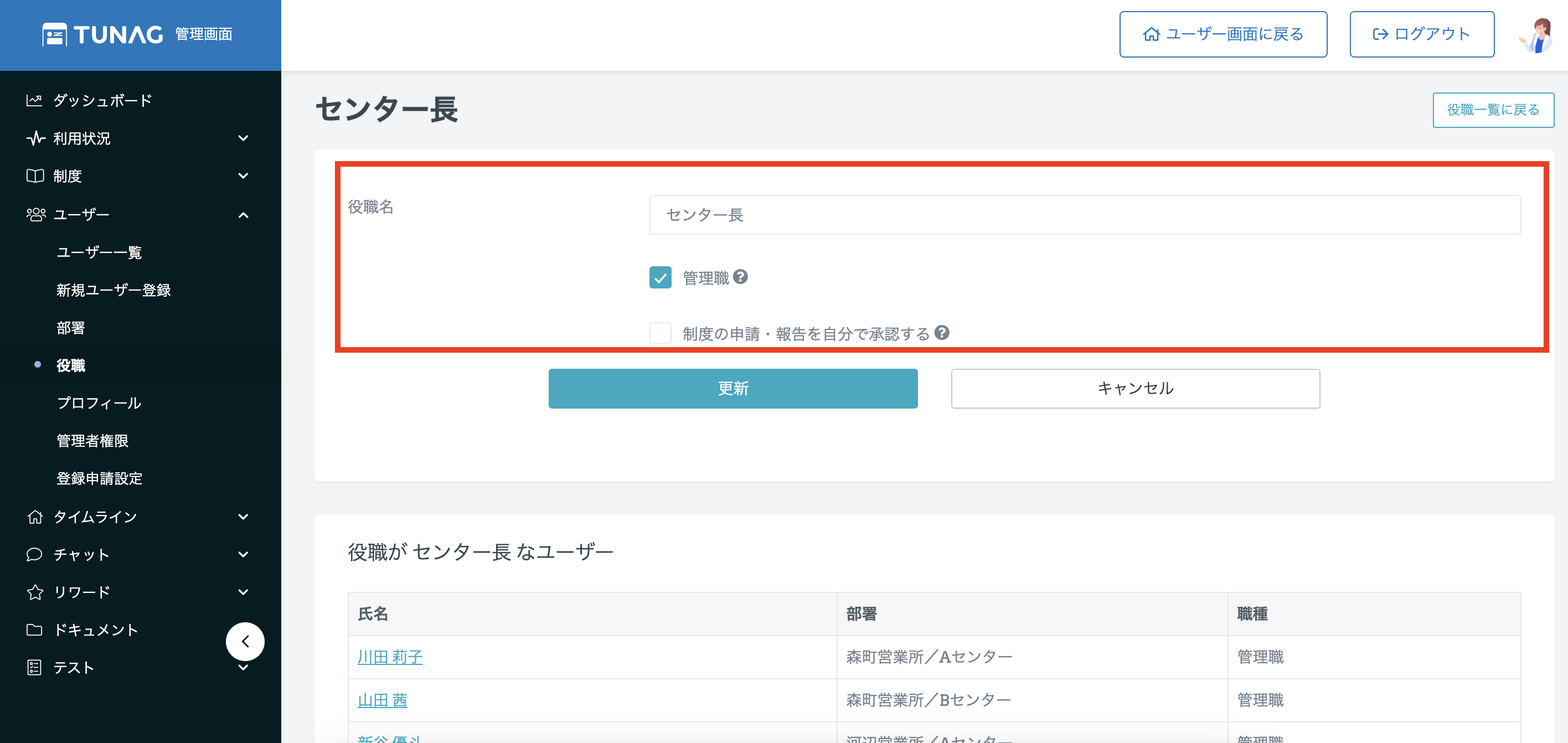
Task: Click the ログアウト button
Action: point(1421,35)
